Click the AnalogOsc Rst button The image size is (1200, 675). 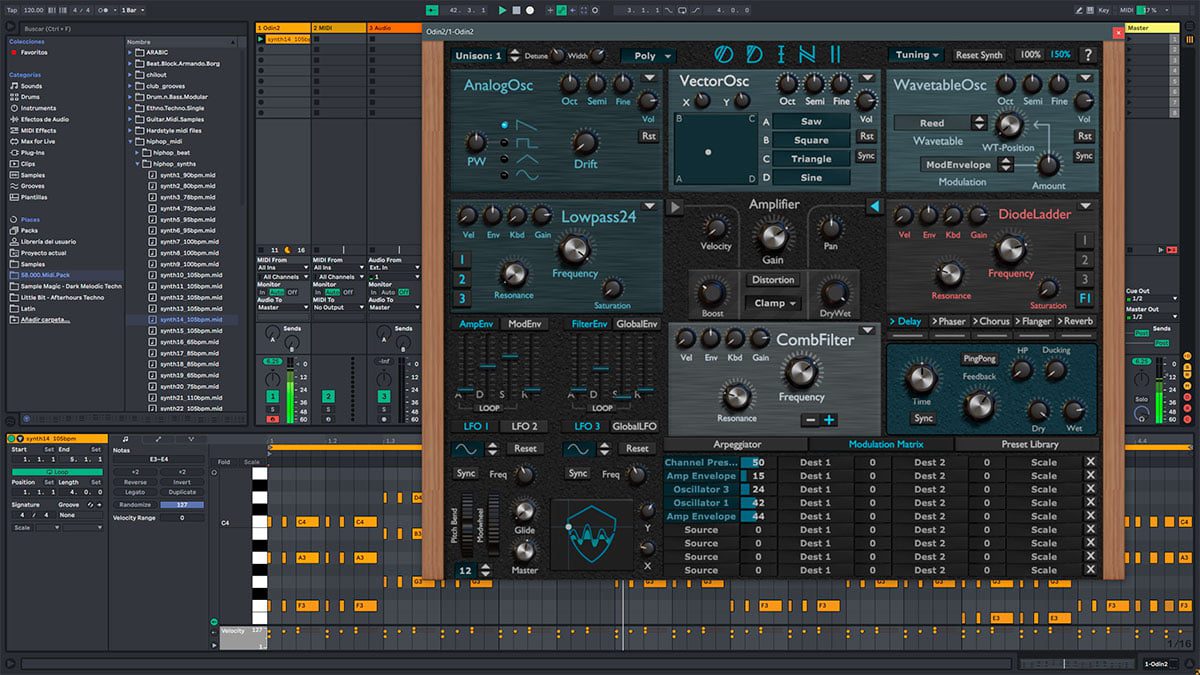point(649,136)
